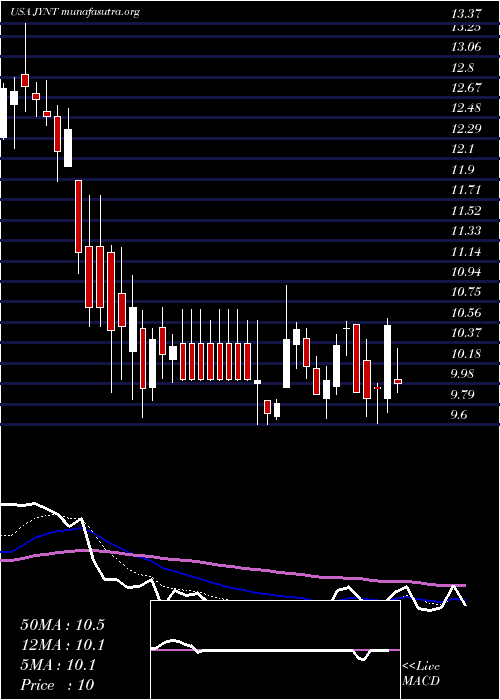The image size is (500, 700).
Task: Click the USA JYNT chart title
Action: pos(75,12)
